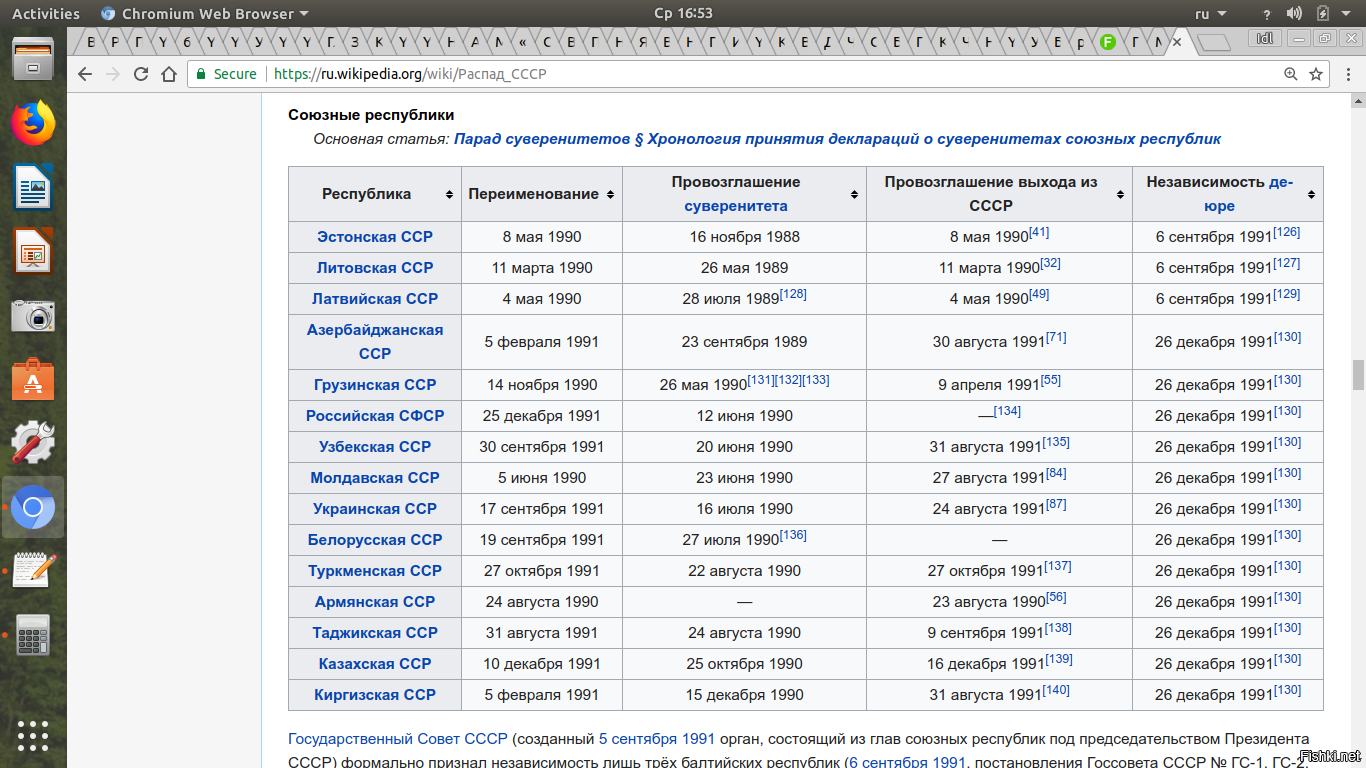Open the Эстонская ССР link
1366x768 pixels.
pos(375,237)
